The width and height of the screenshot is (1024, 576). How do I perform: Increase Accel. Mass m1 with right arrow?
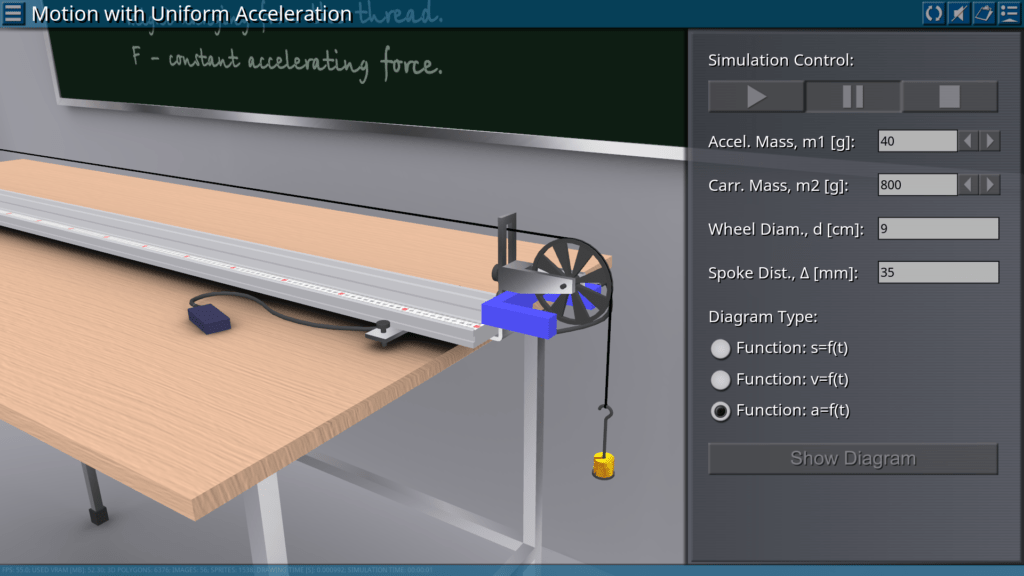coord(990,141)
